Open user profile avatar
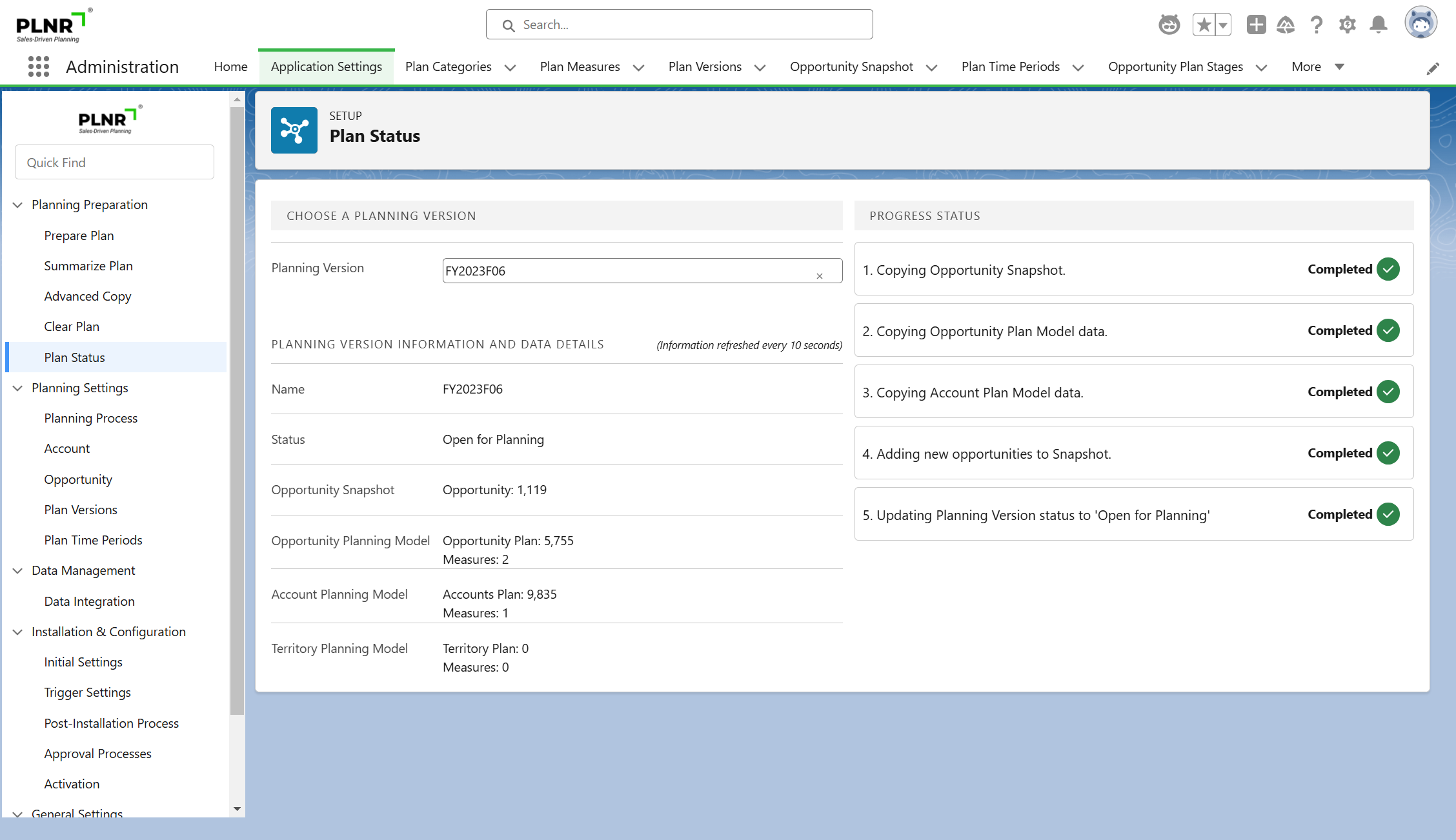 1421,24
